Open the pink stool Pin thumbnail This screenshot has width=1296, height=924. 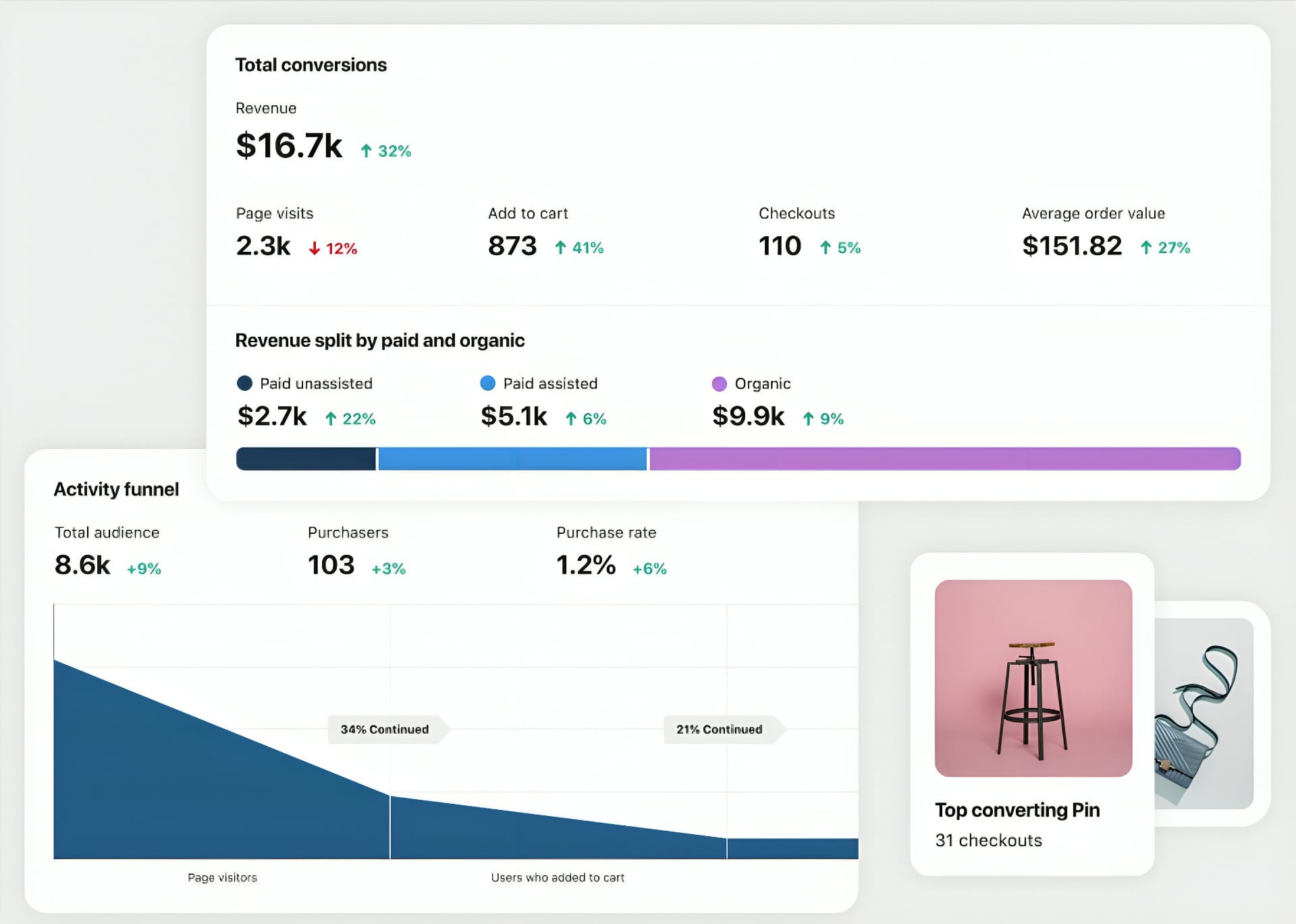(1032, 678)
